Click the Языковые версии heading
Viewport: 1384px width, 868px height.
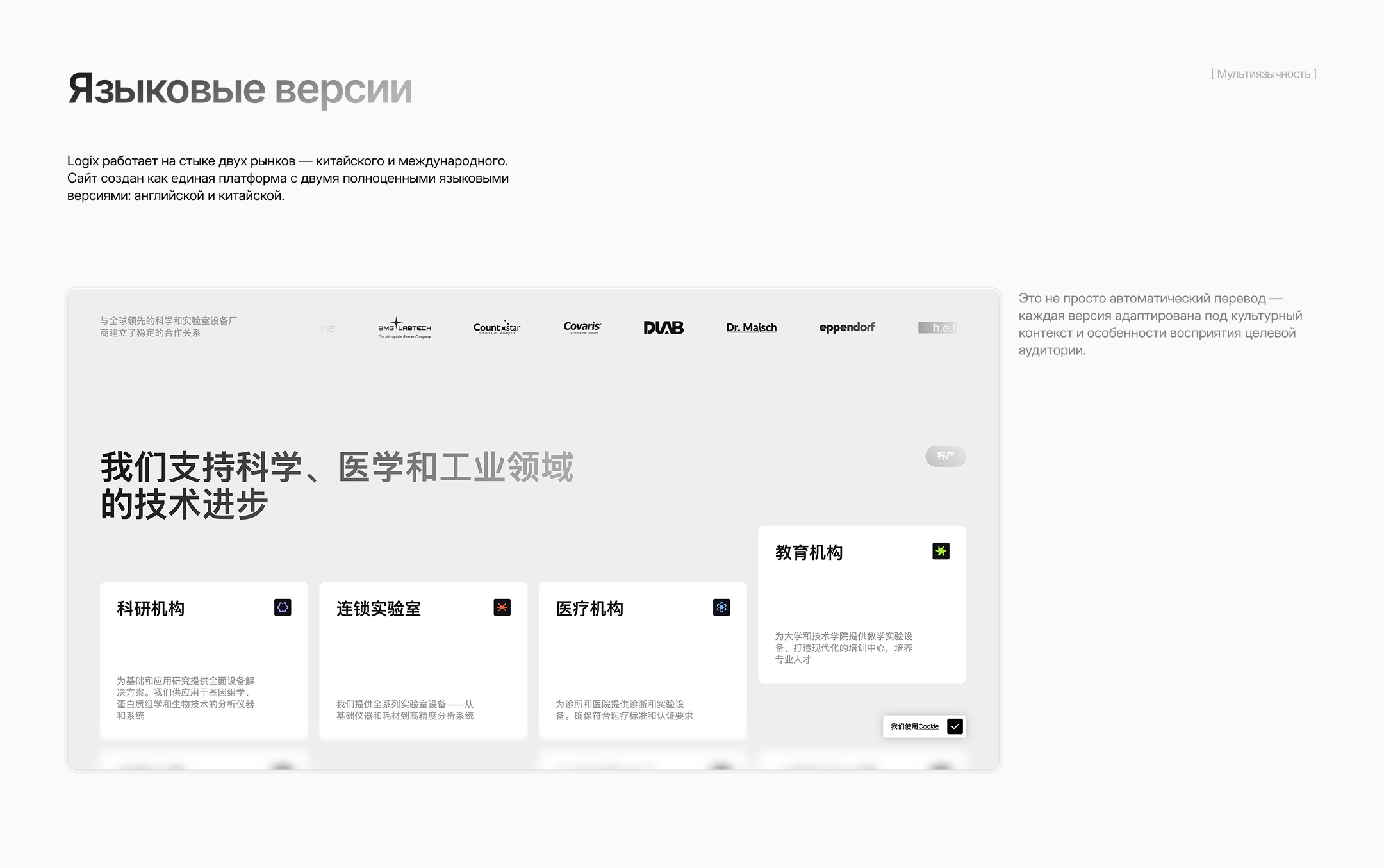(240, 89)
